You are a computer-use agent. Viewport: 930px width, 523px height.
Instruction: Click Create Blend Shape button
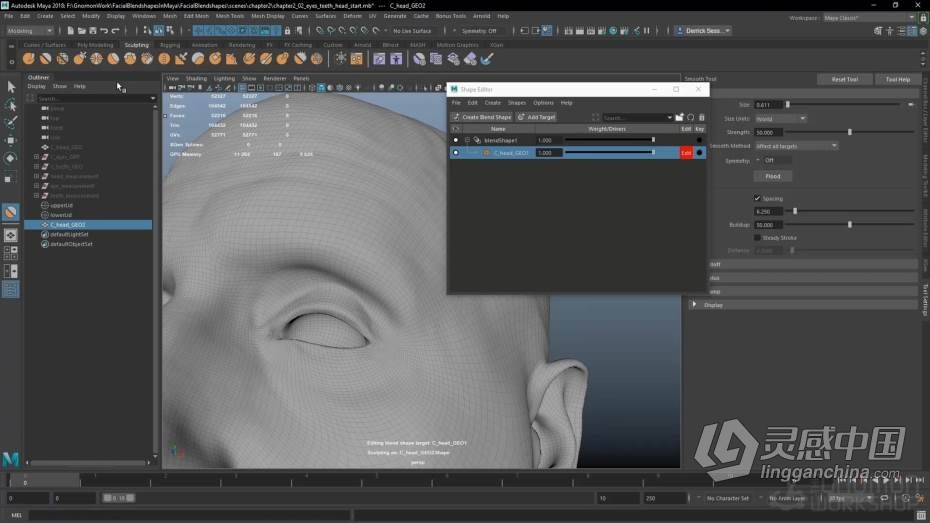[x=481, y=117]
